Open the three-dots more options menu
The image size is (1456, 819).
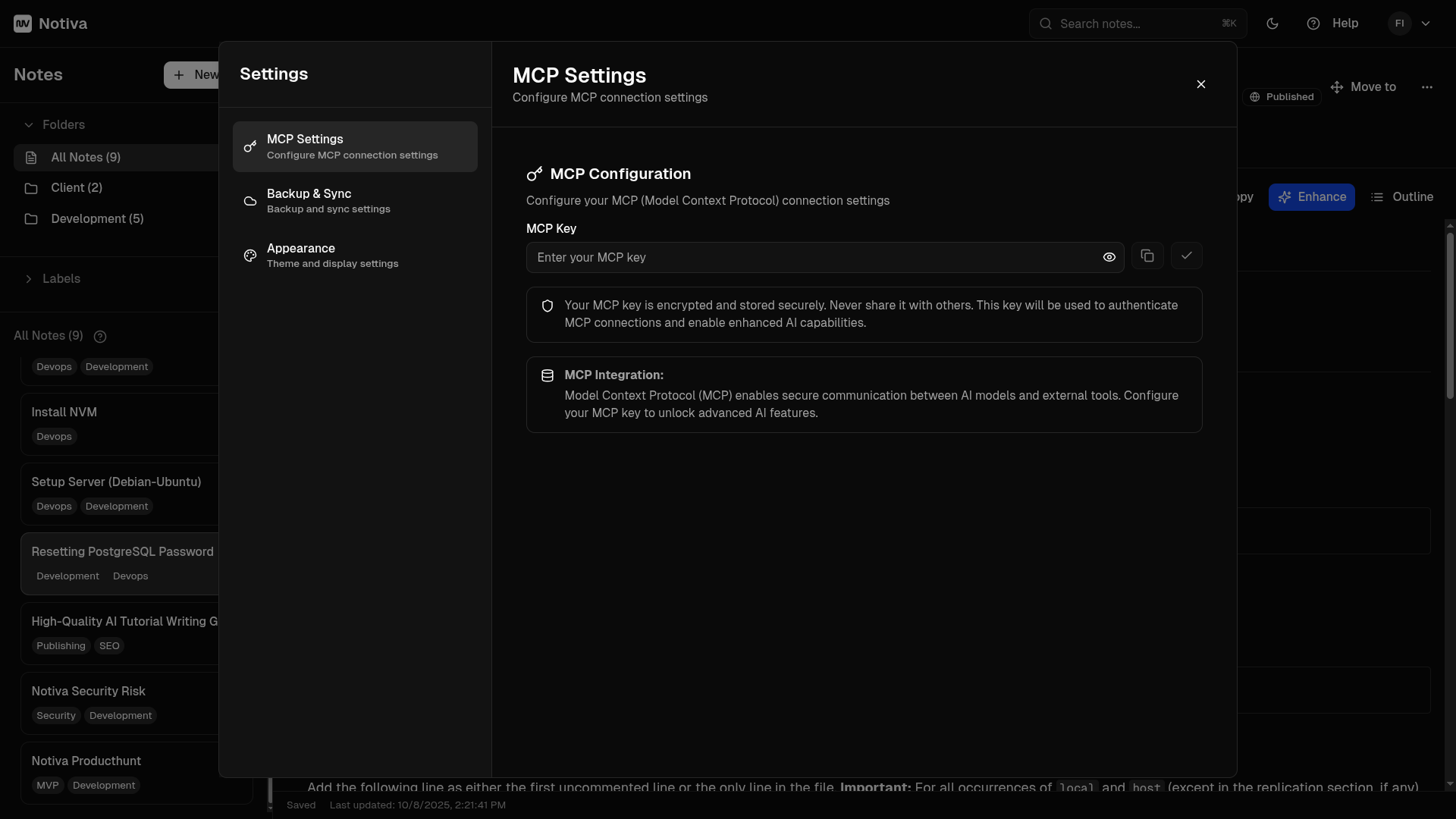(x=1426, y=87)
